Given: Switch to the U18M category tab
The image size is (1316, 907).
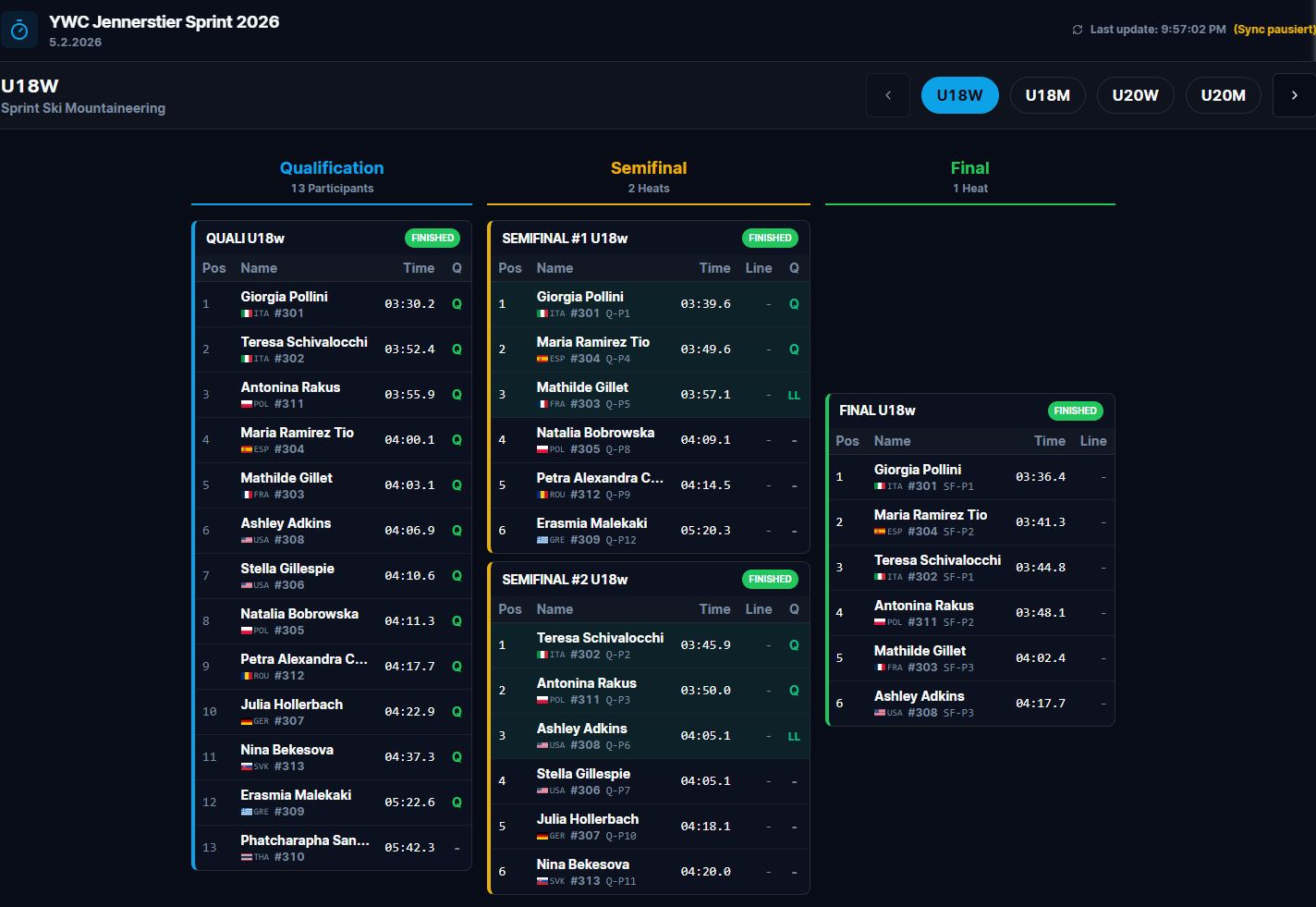Looking at the screenshot, I should tap(1048, 95).
